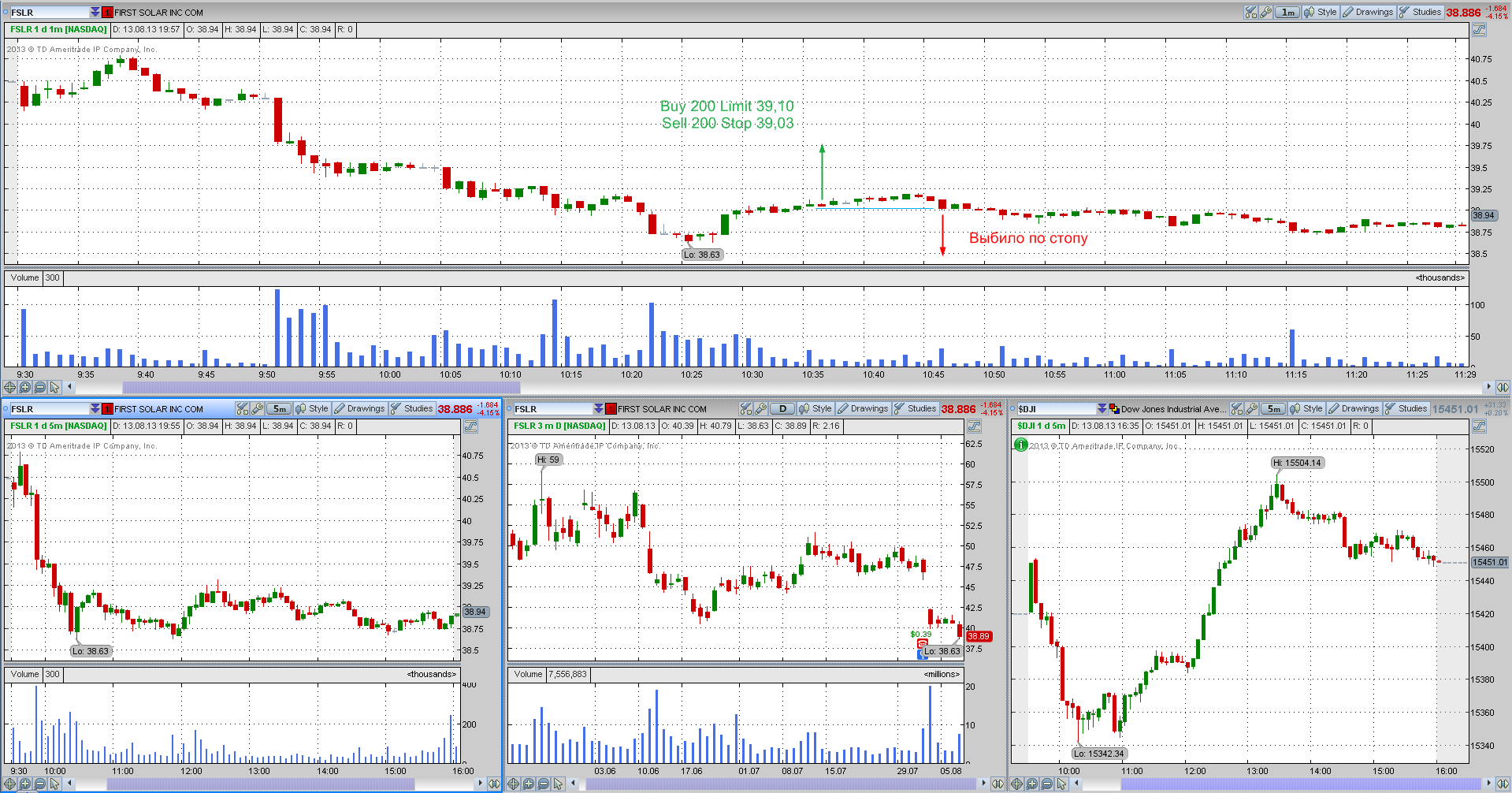
Task: Open Style menu in top 1m chart
Action: pos(1321,12)
